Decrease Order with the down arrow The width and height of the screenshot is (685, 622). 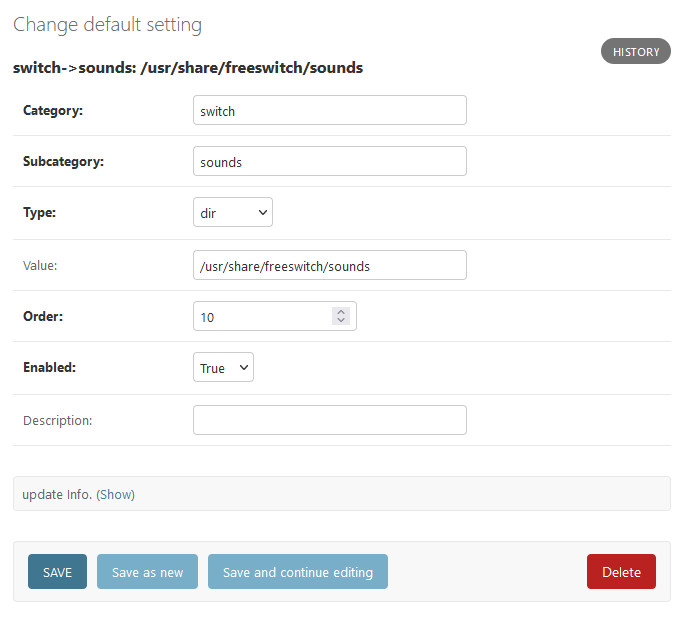point(341,321)
